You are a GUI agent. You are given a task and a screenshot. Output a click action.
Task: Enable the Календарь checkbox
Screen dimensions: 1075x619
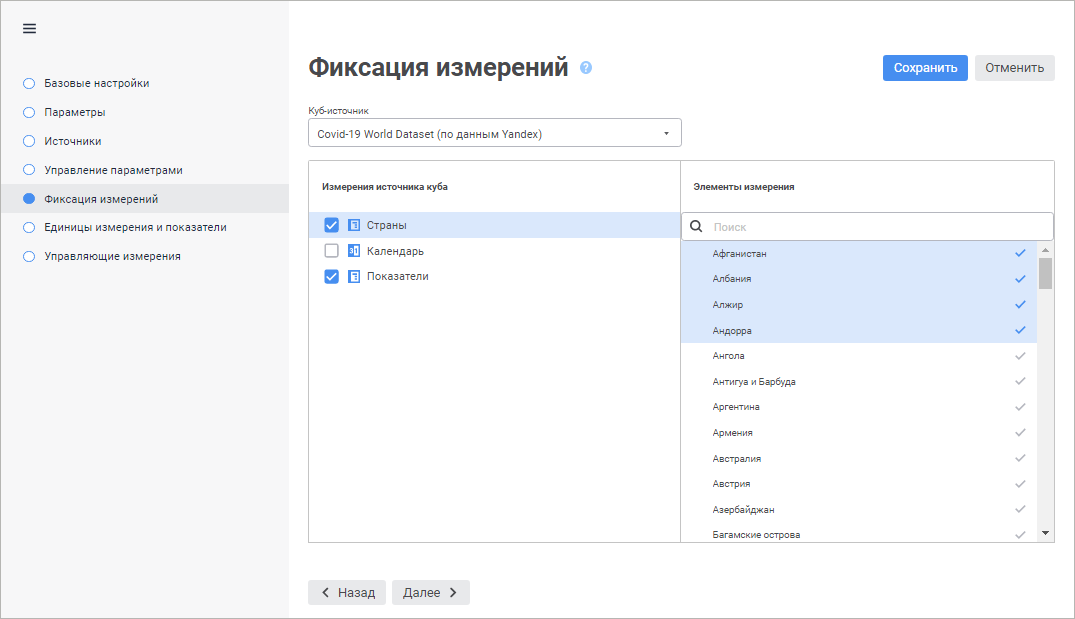(332, 251)
